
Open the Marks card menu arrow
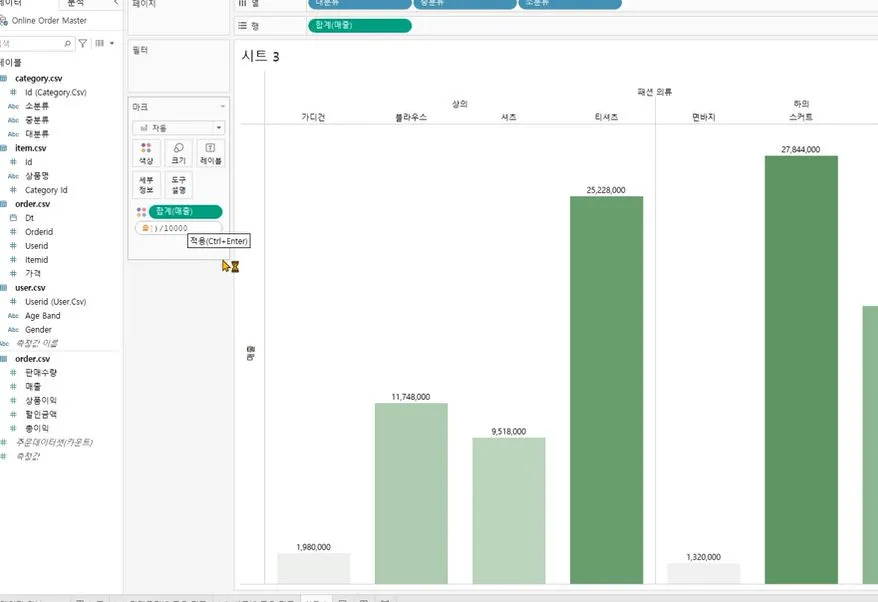222,106
